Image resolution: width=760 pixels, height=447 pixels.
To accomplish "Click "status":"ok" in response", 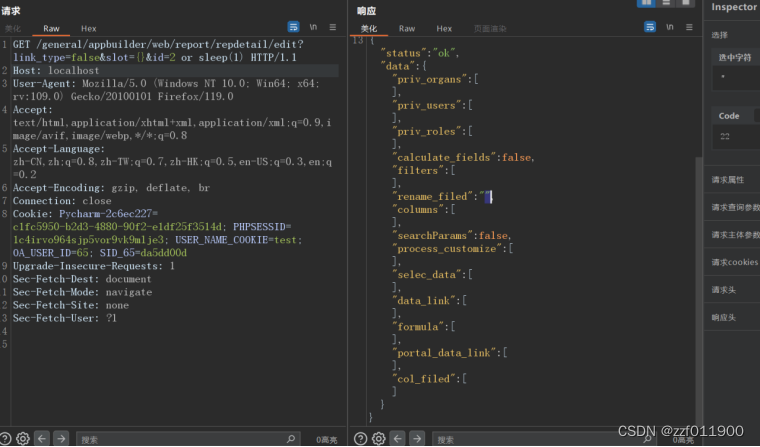I will pos(419,53).
